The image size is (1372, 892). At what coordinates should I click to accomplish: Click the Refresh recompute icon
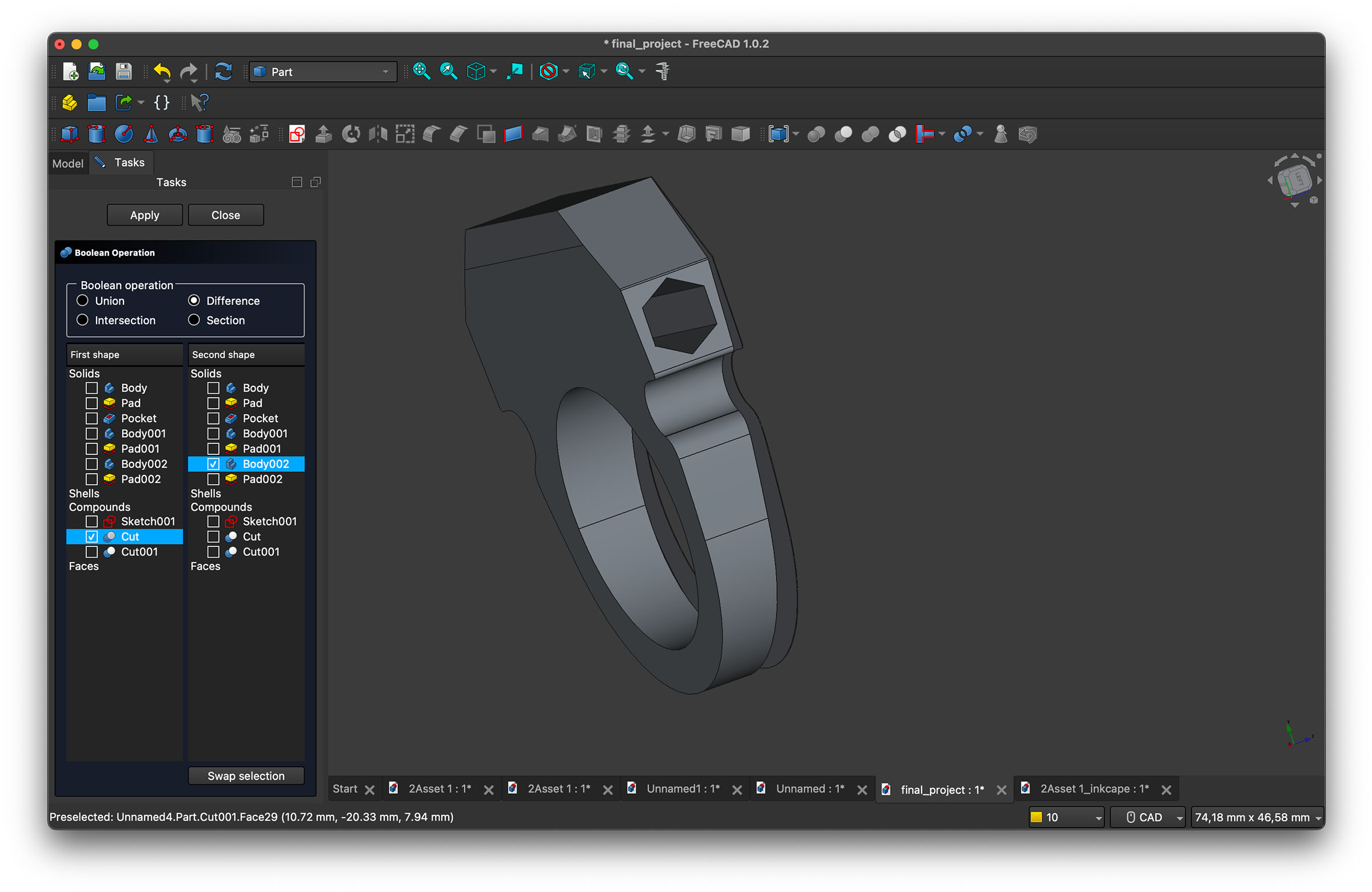tap(223, 71)
